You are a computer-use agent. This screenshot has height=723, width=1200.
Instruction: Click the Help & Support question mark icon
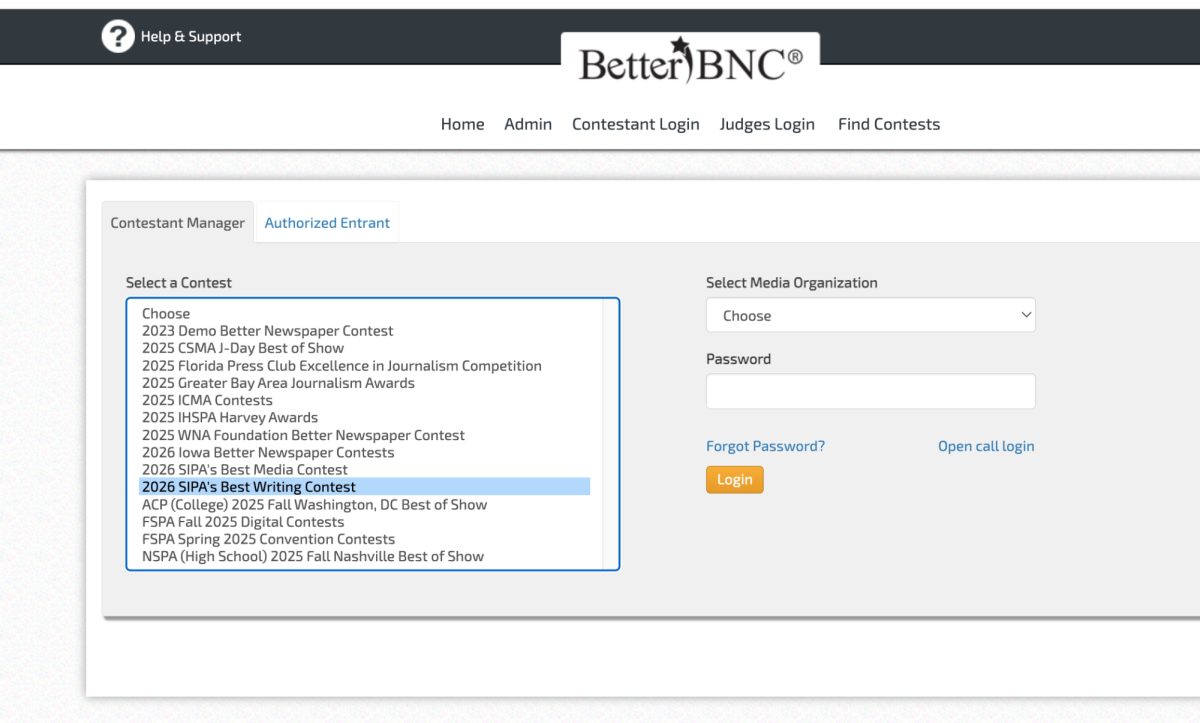coord(118,37)
